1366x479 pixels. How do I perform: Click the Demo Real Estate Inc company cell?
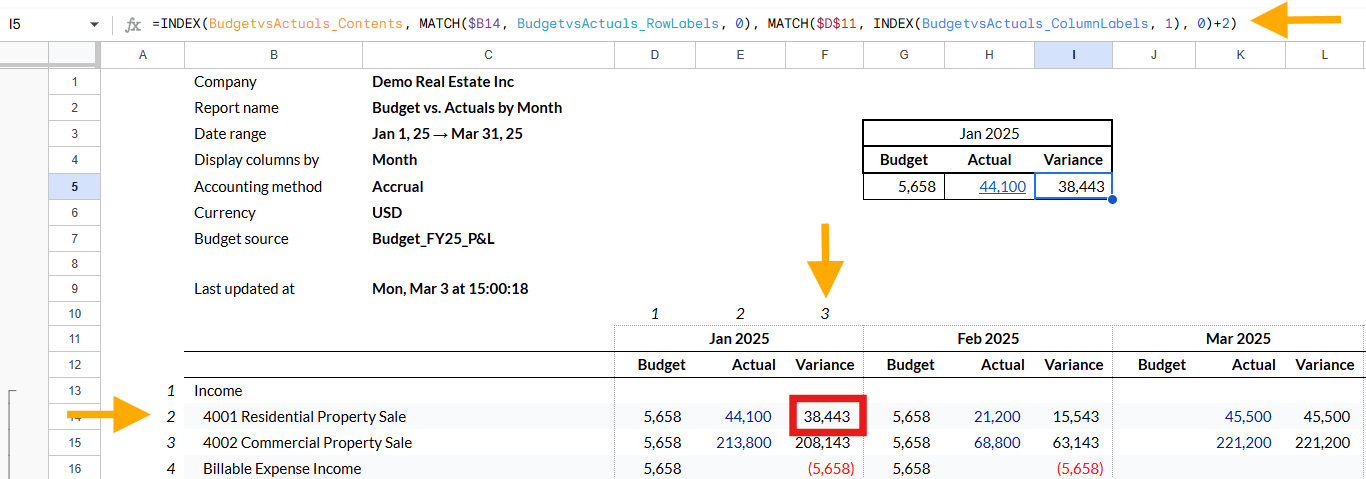443,82
